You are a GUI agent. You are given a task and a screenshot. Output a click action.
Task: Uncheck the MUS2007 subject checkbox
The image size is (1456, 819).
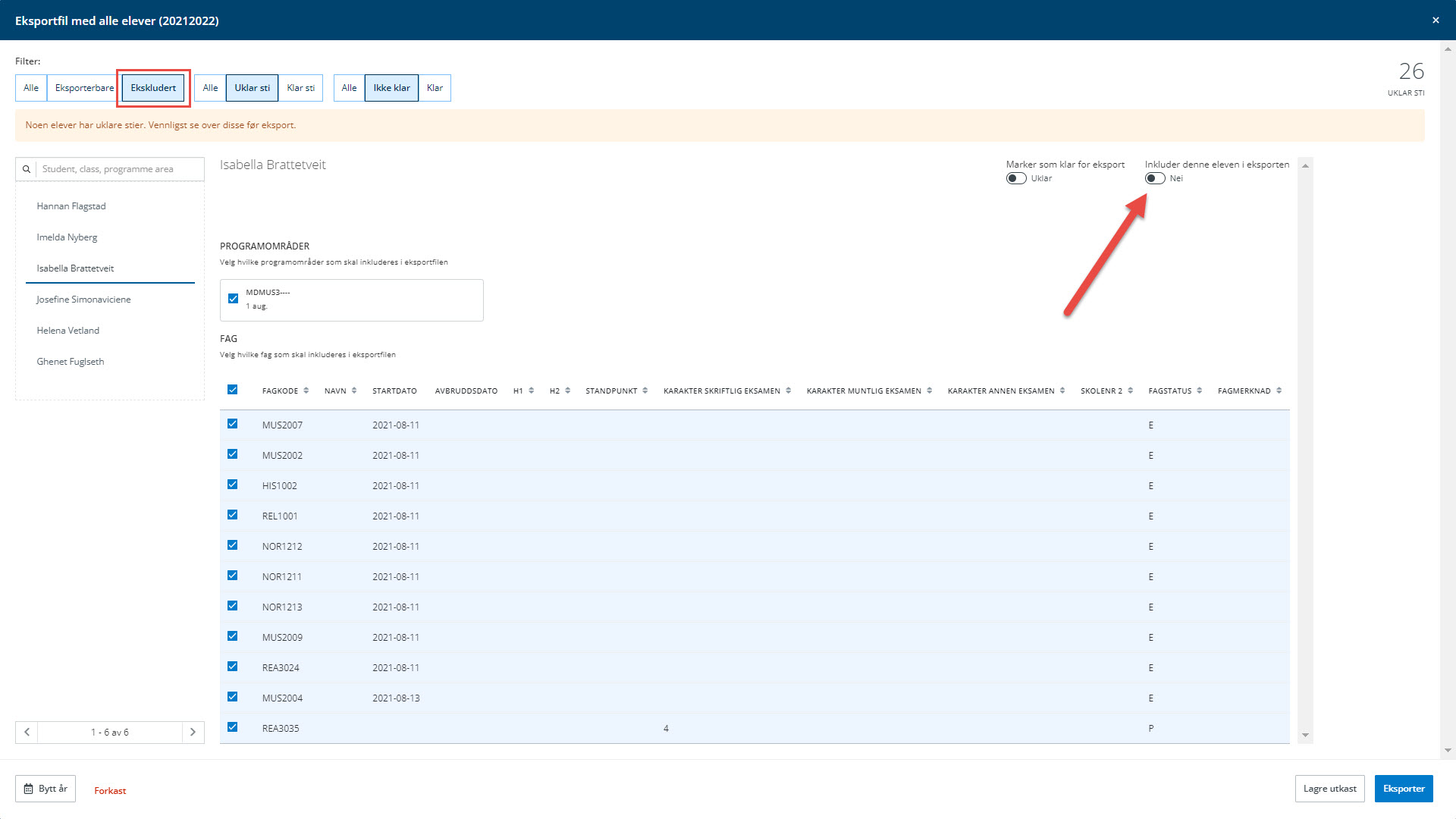point(233,424)
